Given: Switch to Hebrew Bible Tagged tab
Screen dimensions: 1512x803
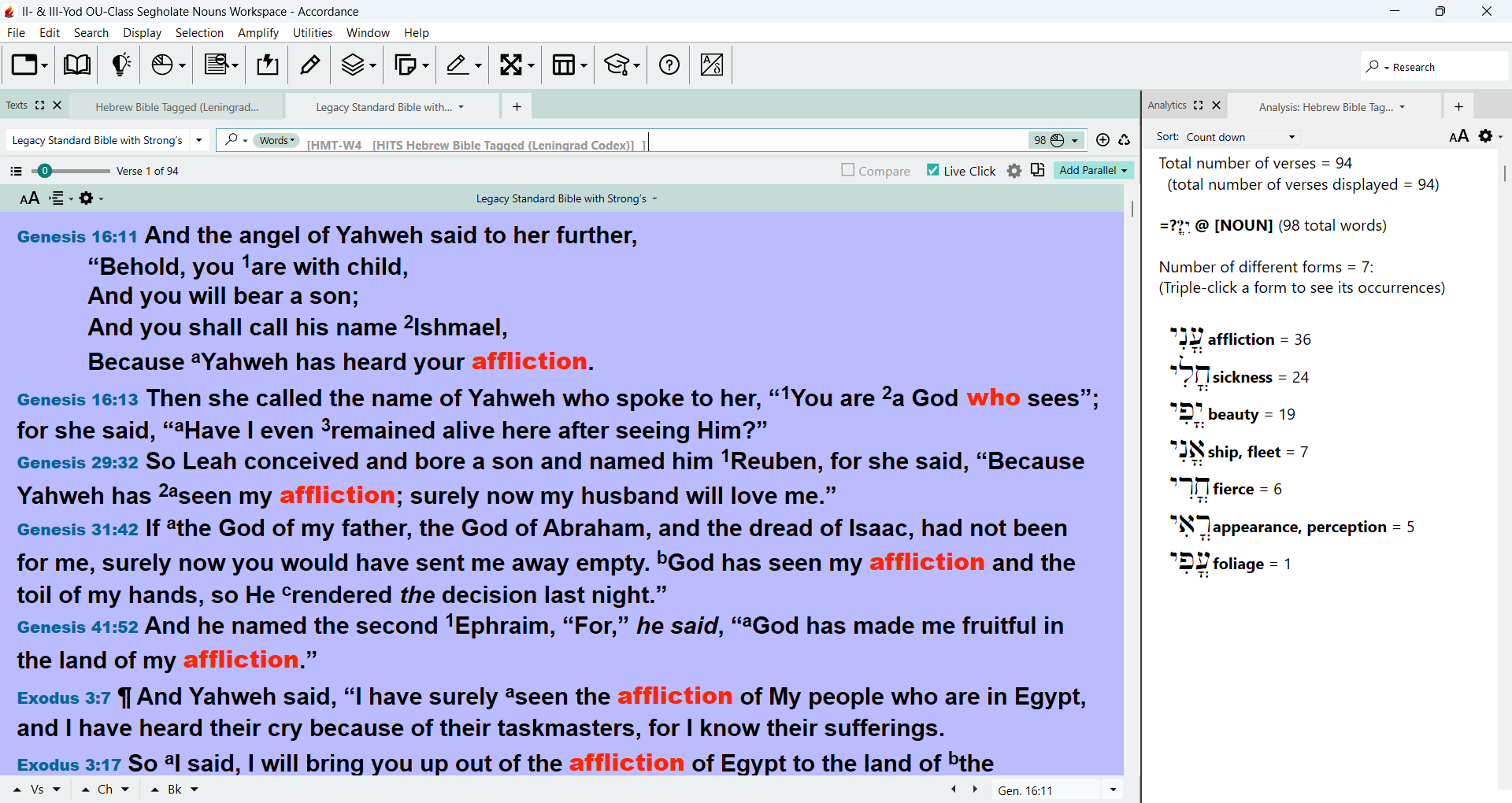Looking at the screenshot, I should pyautogui.click(x=177, y=107).
